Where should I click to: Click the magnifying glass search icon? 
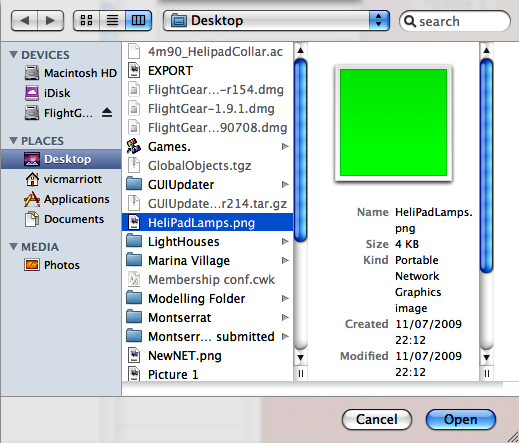[x=410, y=21]
